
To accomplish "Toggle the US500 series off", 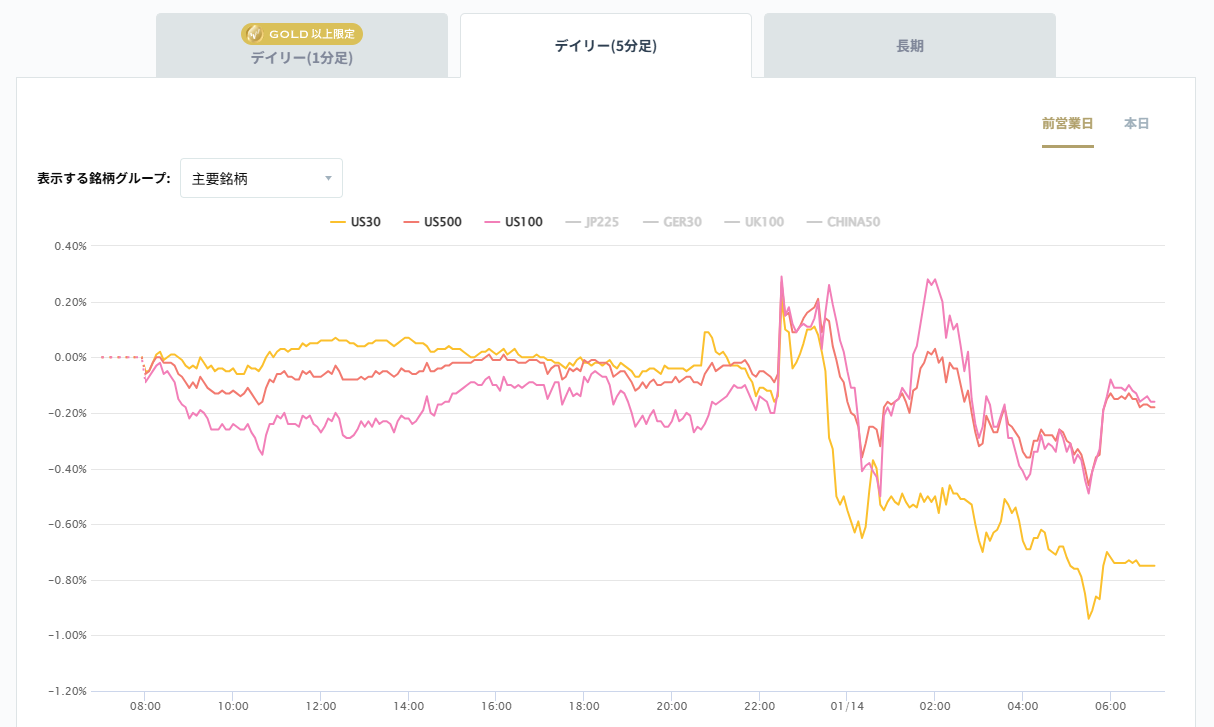I will pyautogui.click(x=443, y=221).
